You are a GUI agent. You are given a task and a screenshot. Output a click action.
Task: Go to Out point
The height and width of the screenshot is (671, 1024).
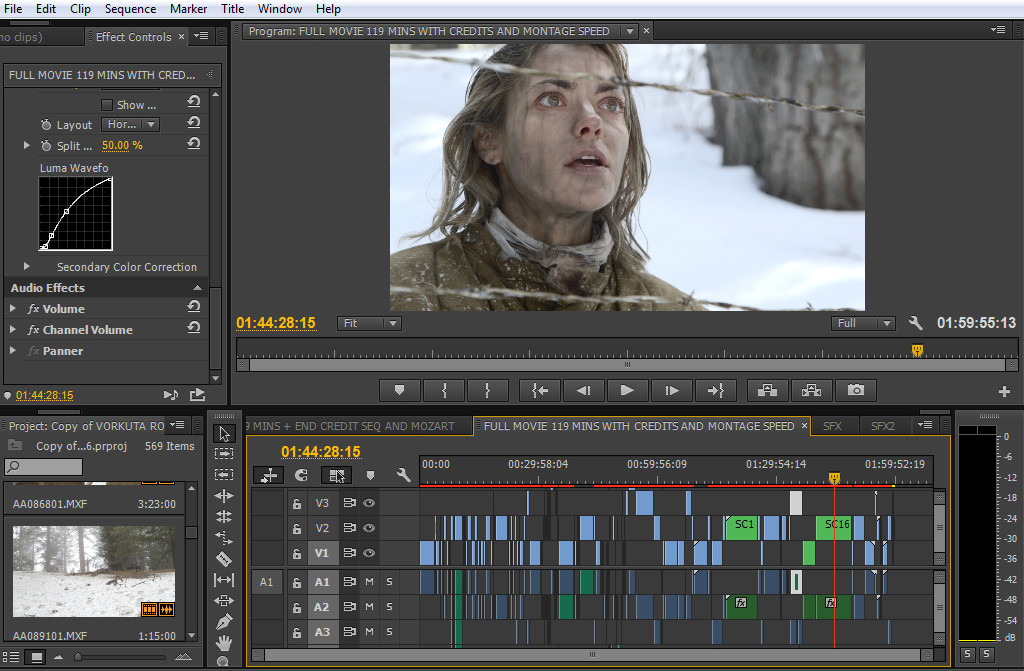tap(716, 391)
